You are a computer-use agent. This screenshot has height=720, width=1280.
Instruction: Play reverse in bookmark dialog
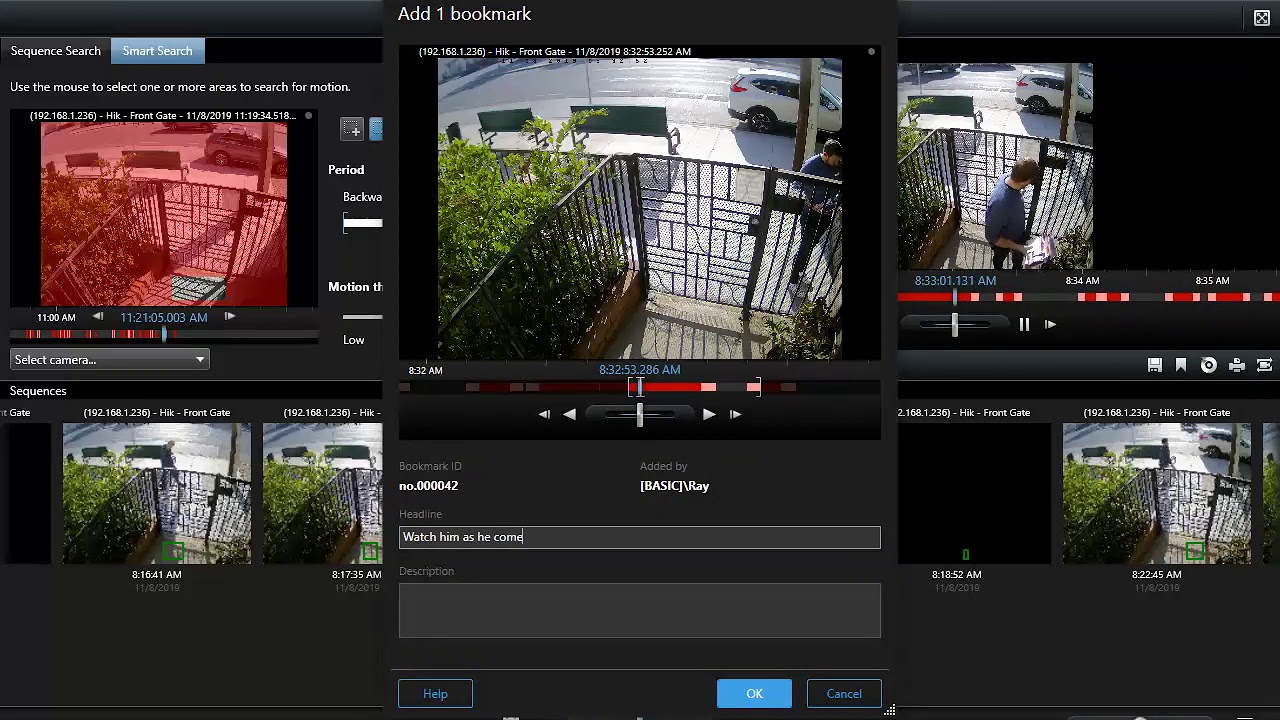[x=569, y=414]
